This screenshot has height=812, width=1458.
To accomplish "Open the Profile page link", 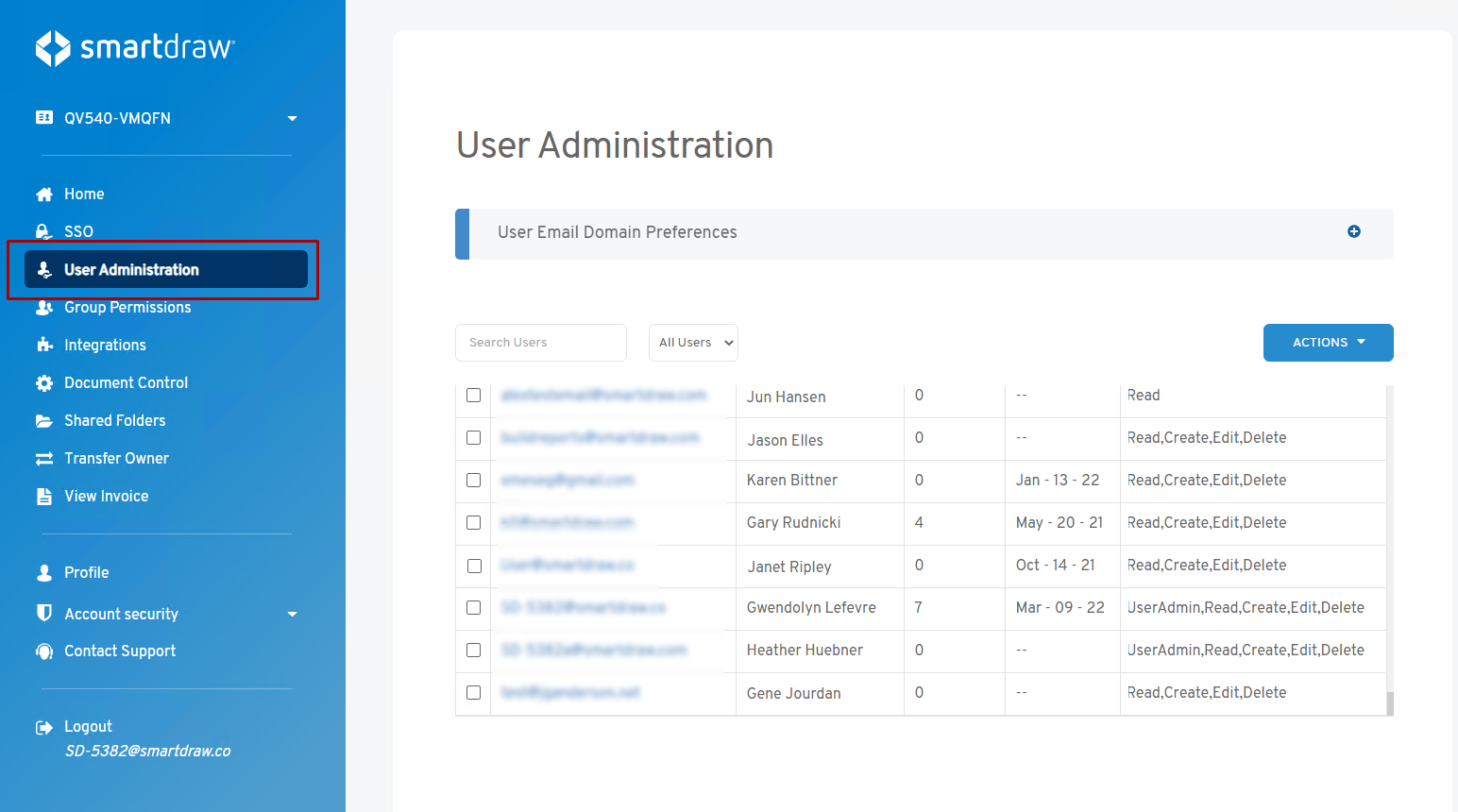I will click(86, 572).
